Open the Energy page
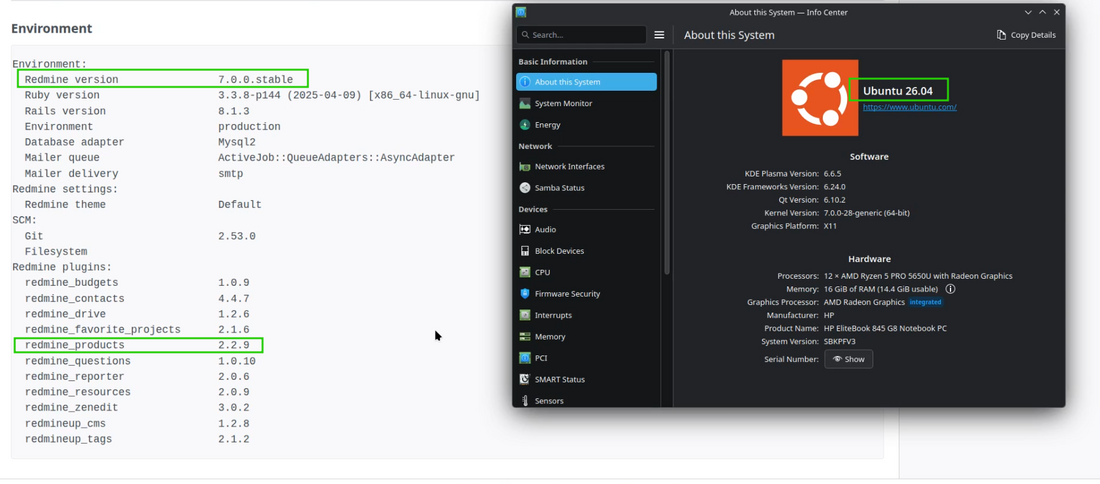The image size is (1100, 484). [x=586, y=125]
